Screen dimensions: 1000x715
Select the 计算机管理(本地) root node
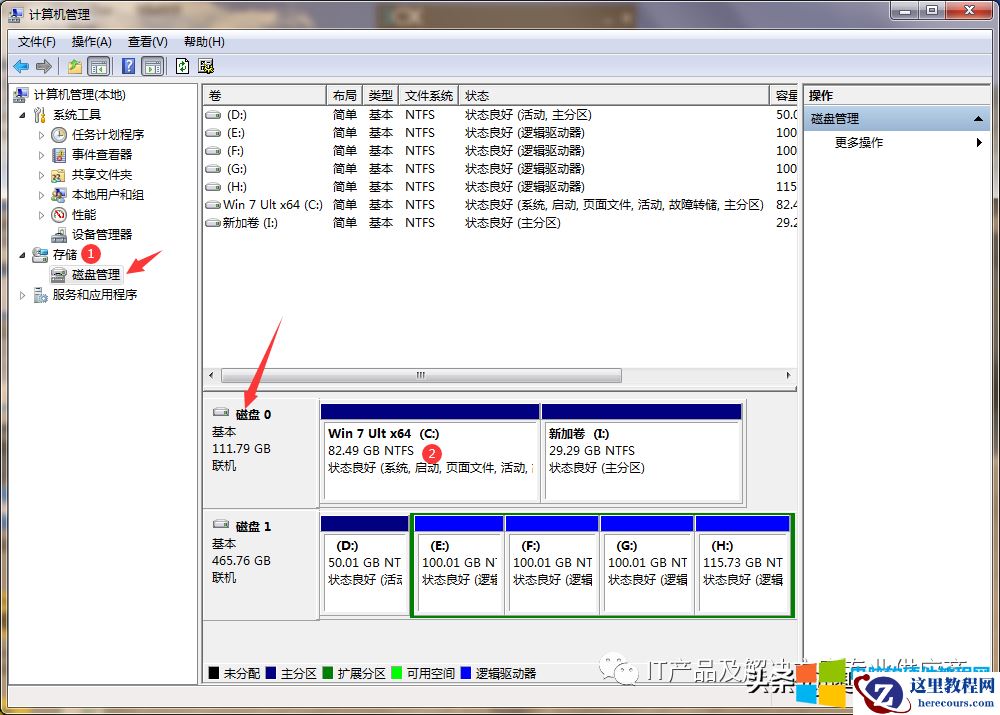[x=80, y=95]
